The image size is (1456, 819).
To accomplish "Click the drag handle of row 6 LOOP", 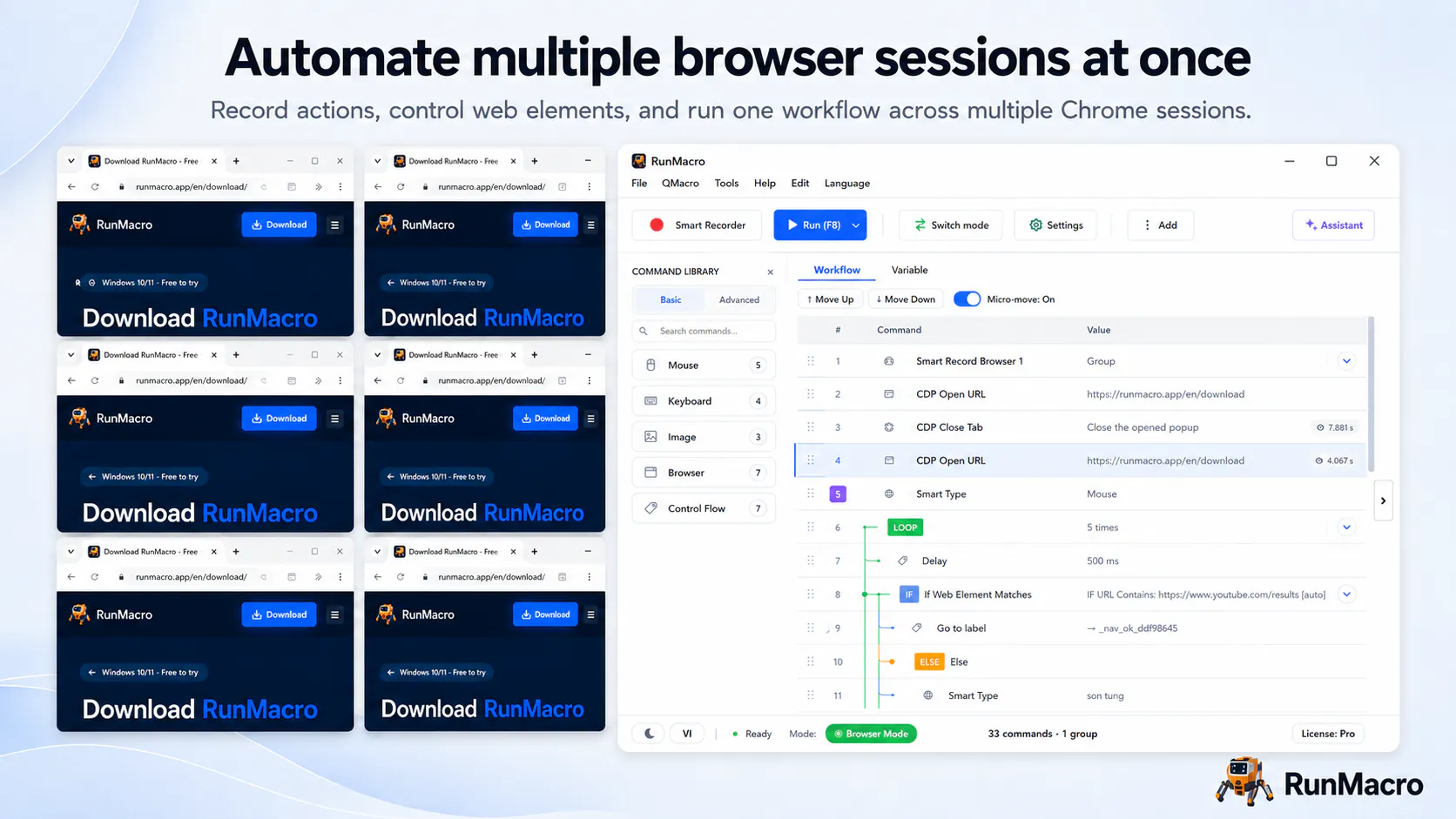I will (x=811, y=527).
